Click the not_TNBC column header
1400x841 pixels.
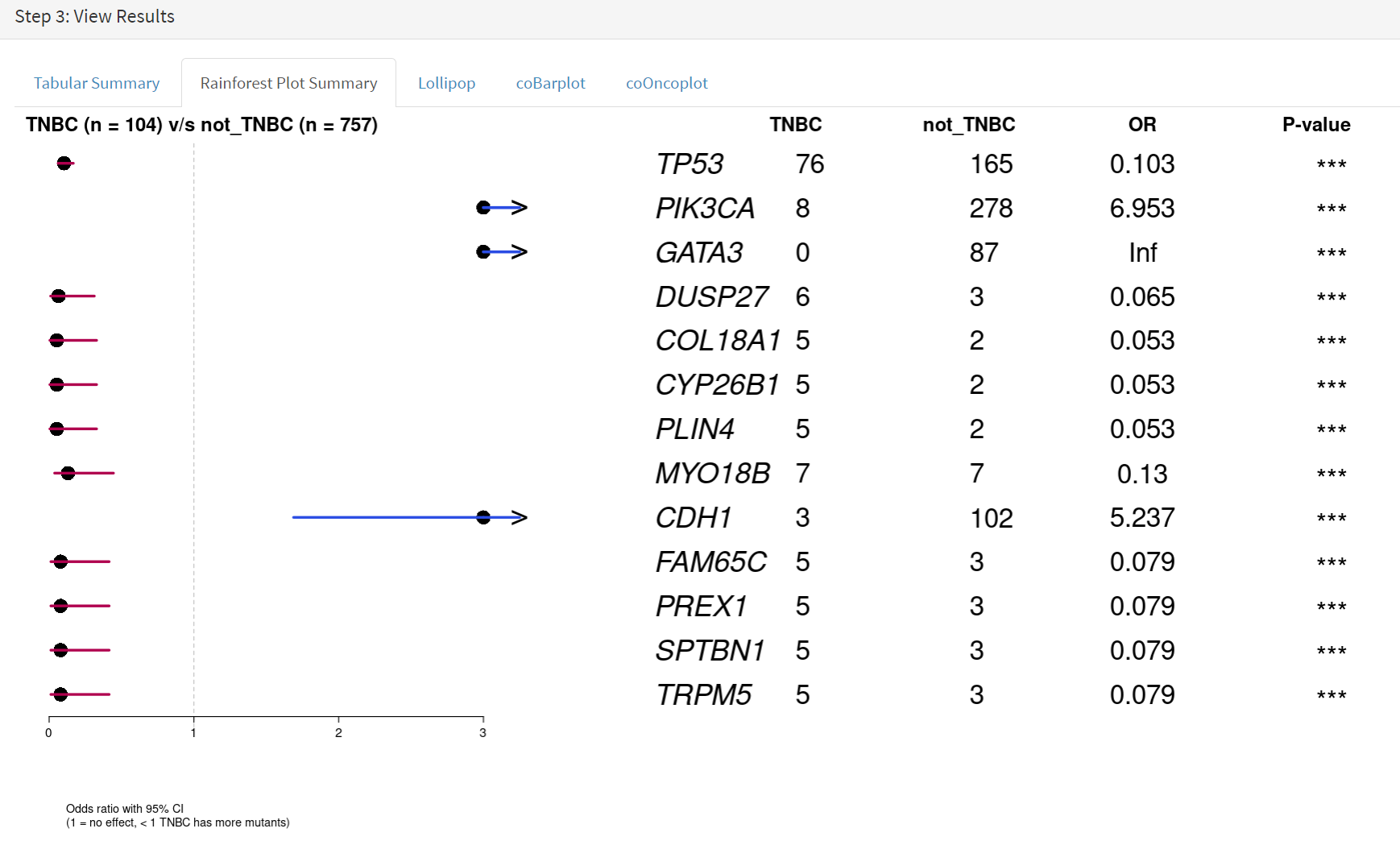click(x=969, y=125)
